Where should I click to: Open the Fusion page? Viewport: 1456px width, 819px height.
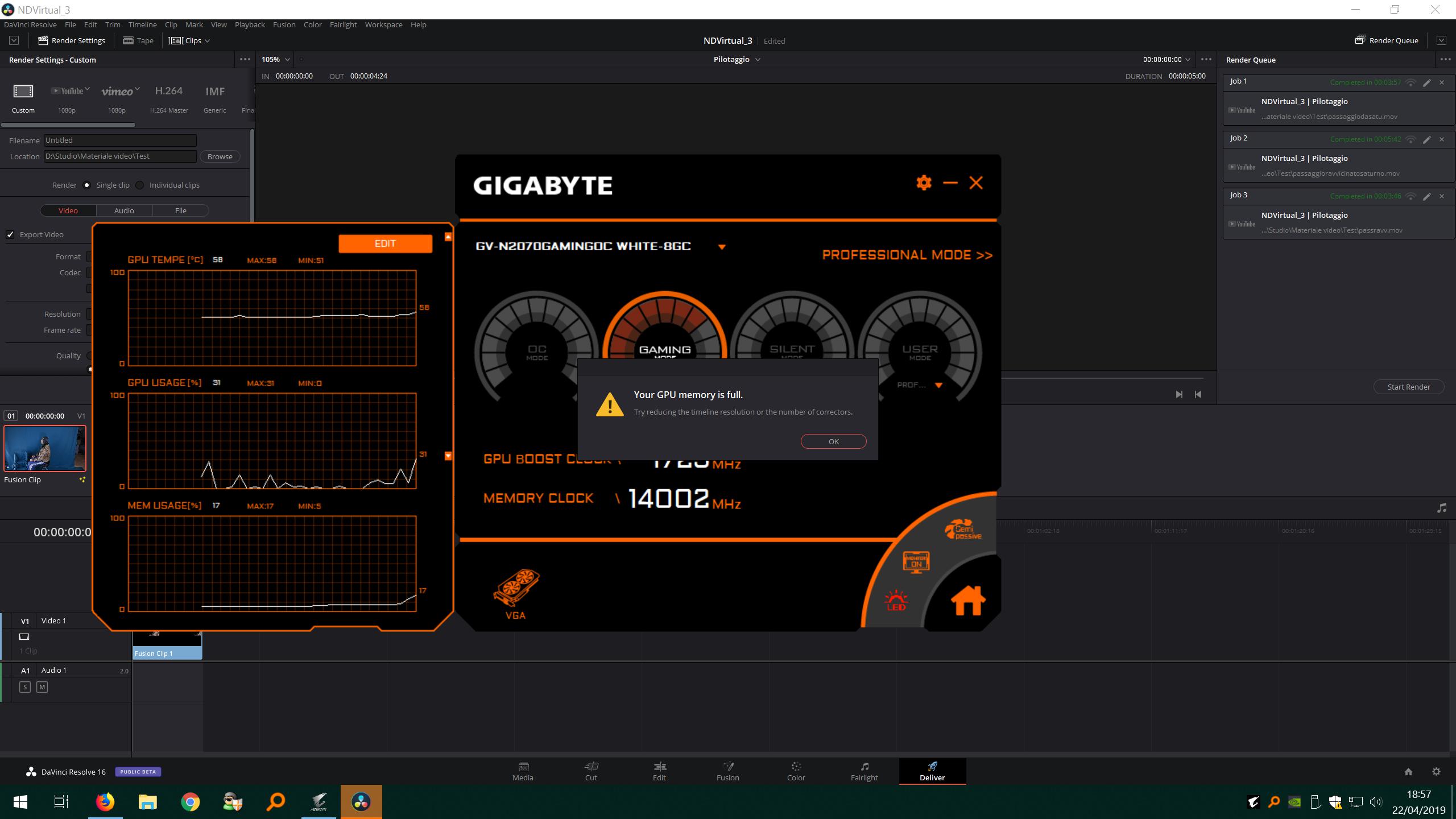[x=727, y=771]
